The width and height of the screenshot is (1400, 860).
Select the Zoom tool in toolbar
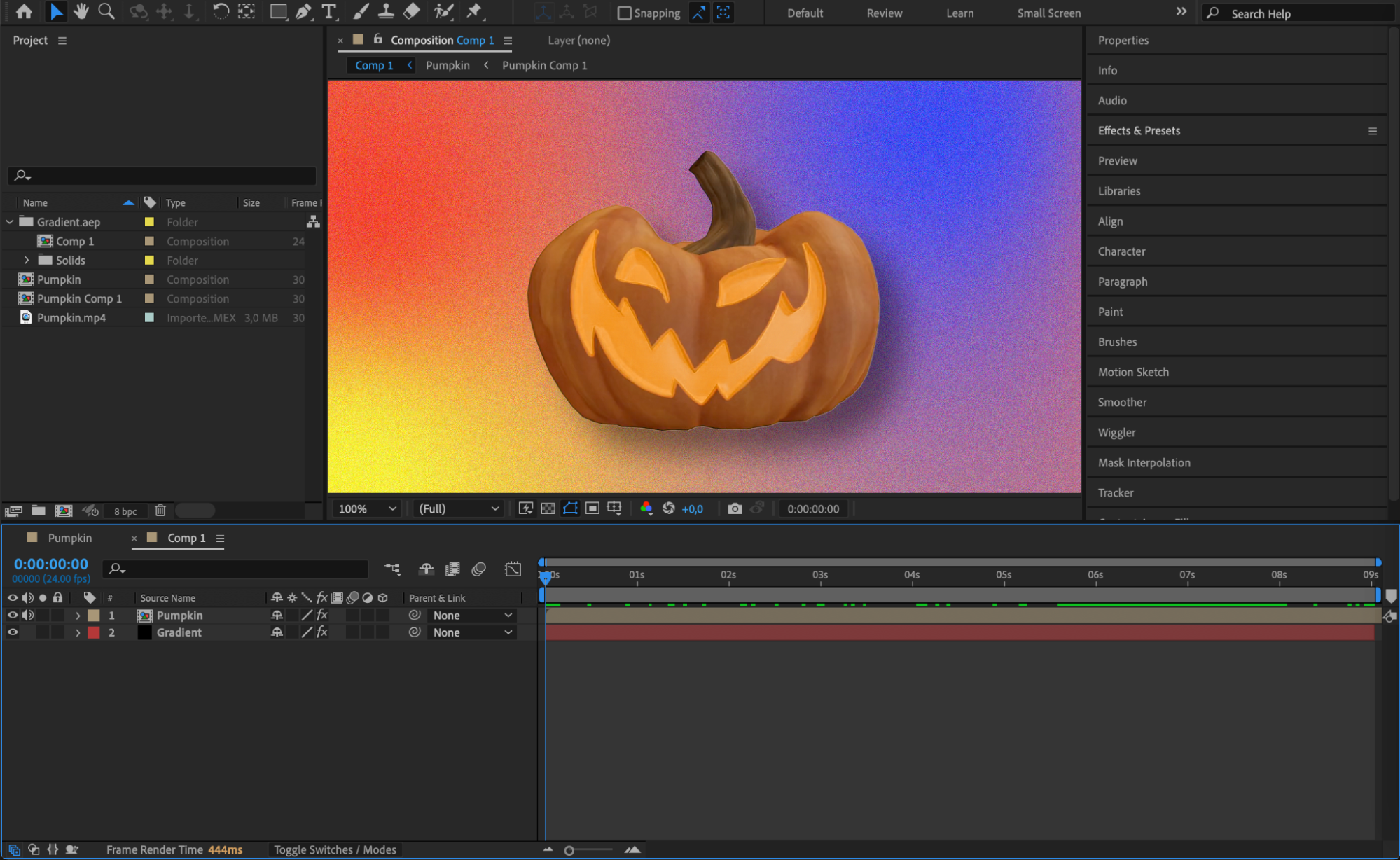pos(106,12)
